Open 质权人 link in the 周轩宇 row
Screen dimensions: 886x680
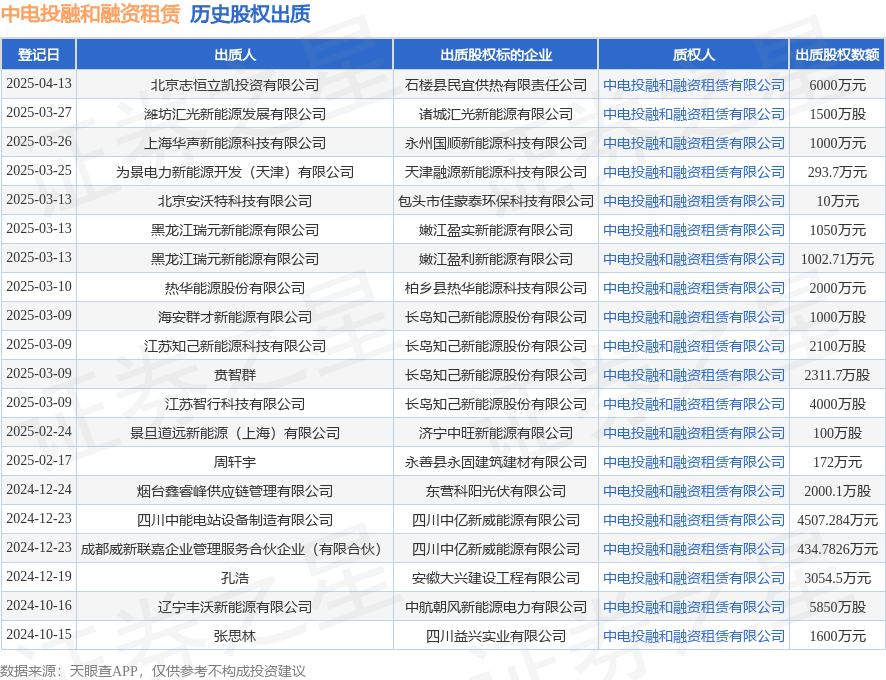694,462
